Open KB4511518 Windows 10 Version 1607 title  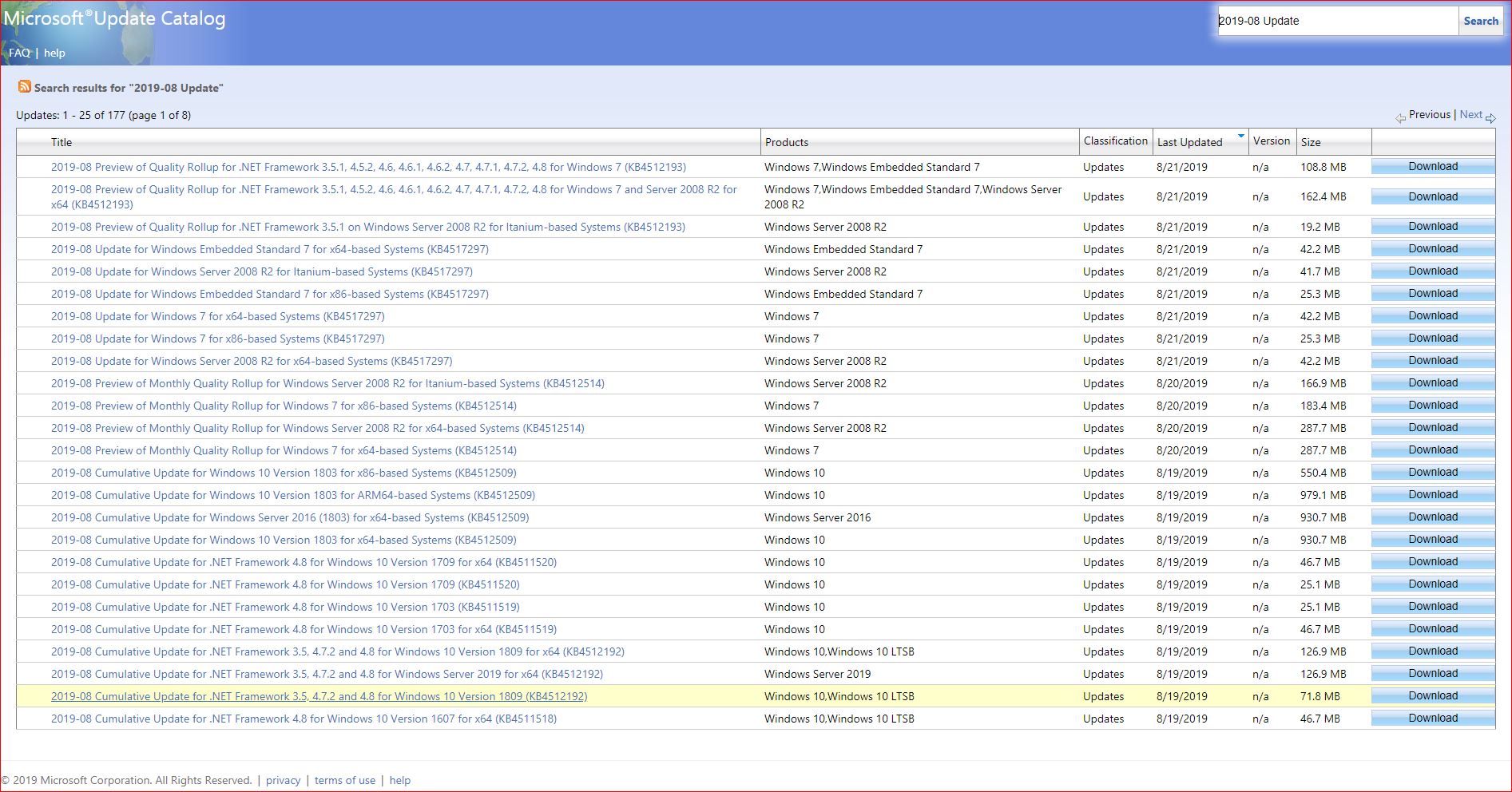coord(304,719)
